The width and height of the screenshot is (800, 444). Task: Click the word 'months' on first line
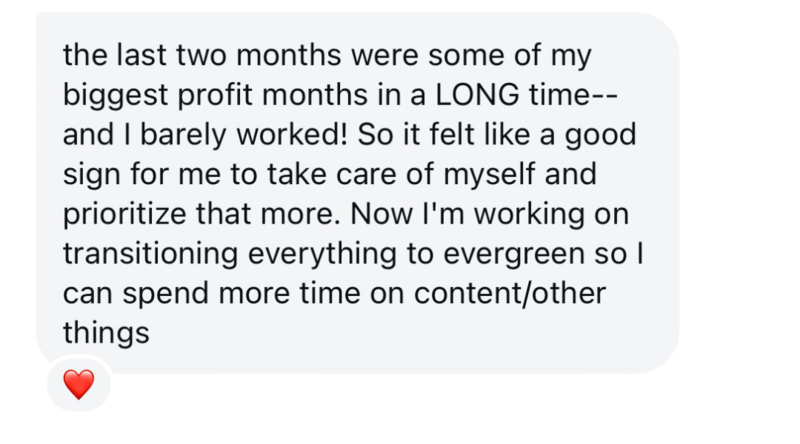pyautogui.click(x=289, y=55)
